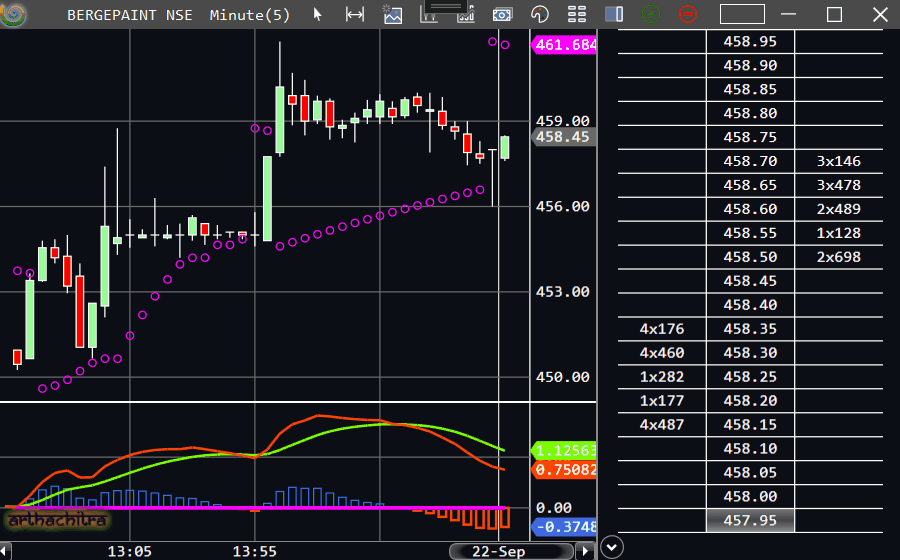
Task: Click the red minus zoom-out icon
Action: (x=688, y=14)
